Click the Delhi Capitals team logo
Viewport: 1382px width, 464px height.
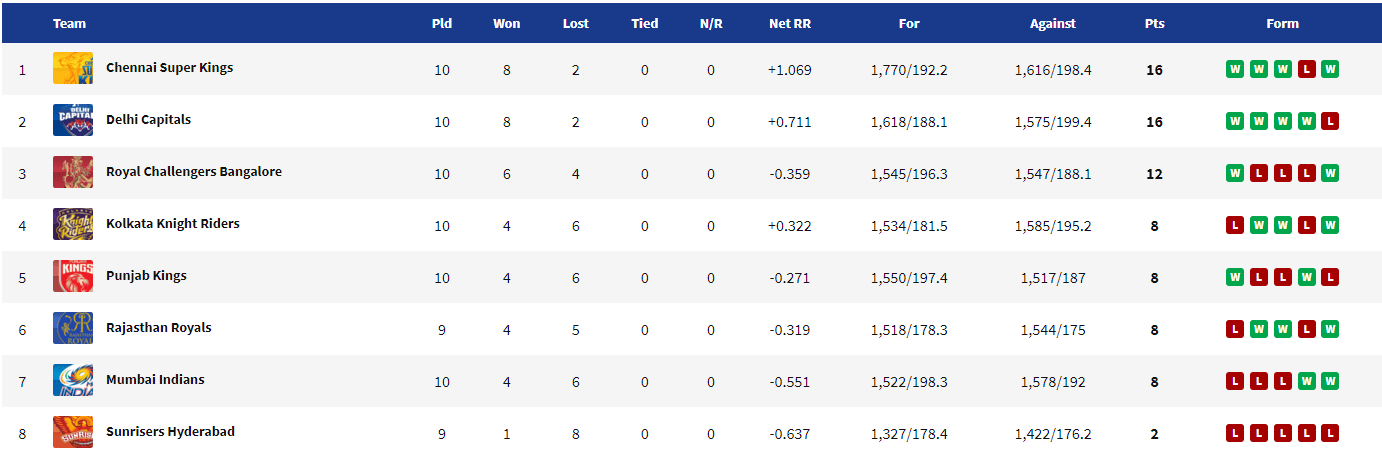point(73,120)
